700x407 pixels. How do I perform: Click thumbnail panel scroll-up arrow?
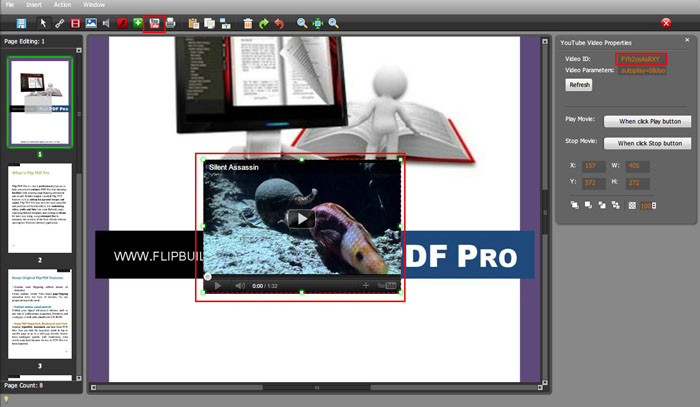pos(79,50)
